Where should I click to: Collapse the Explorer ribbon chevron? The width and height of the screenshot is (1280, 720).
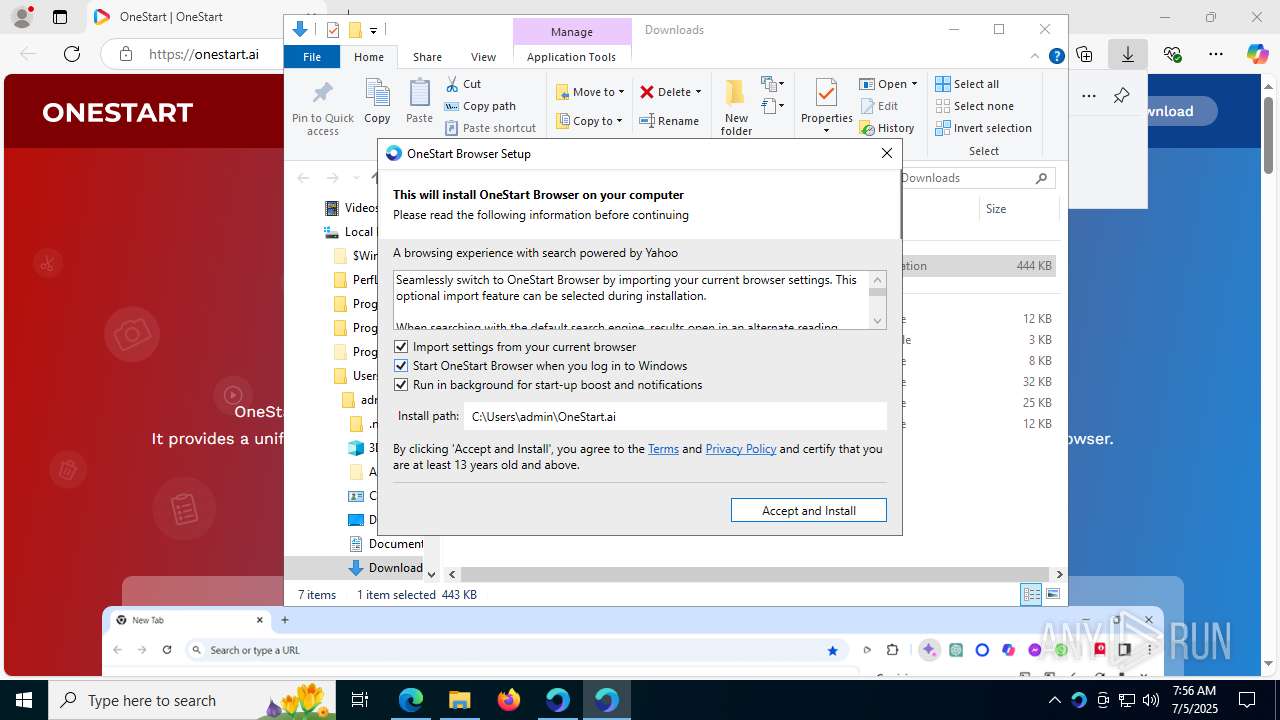click(1035, 57)
